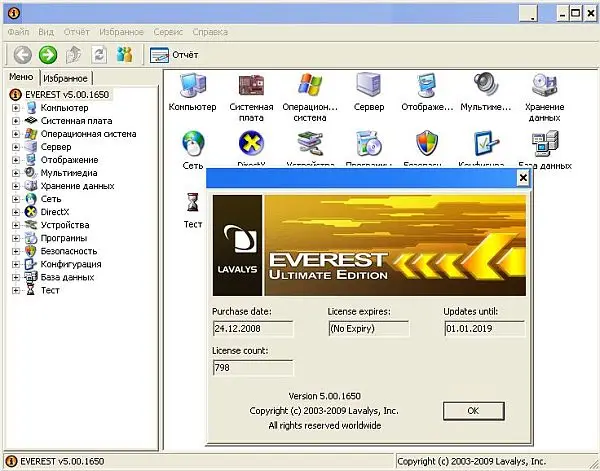The height and width of the screenshot is (471, 600).
Task: Expand the Операционная система tree node
Action: click(16, 134)
